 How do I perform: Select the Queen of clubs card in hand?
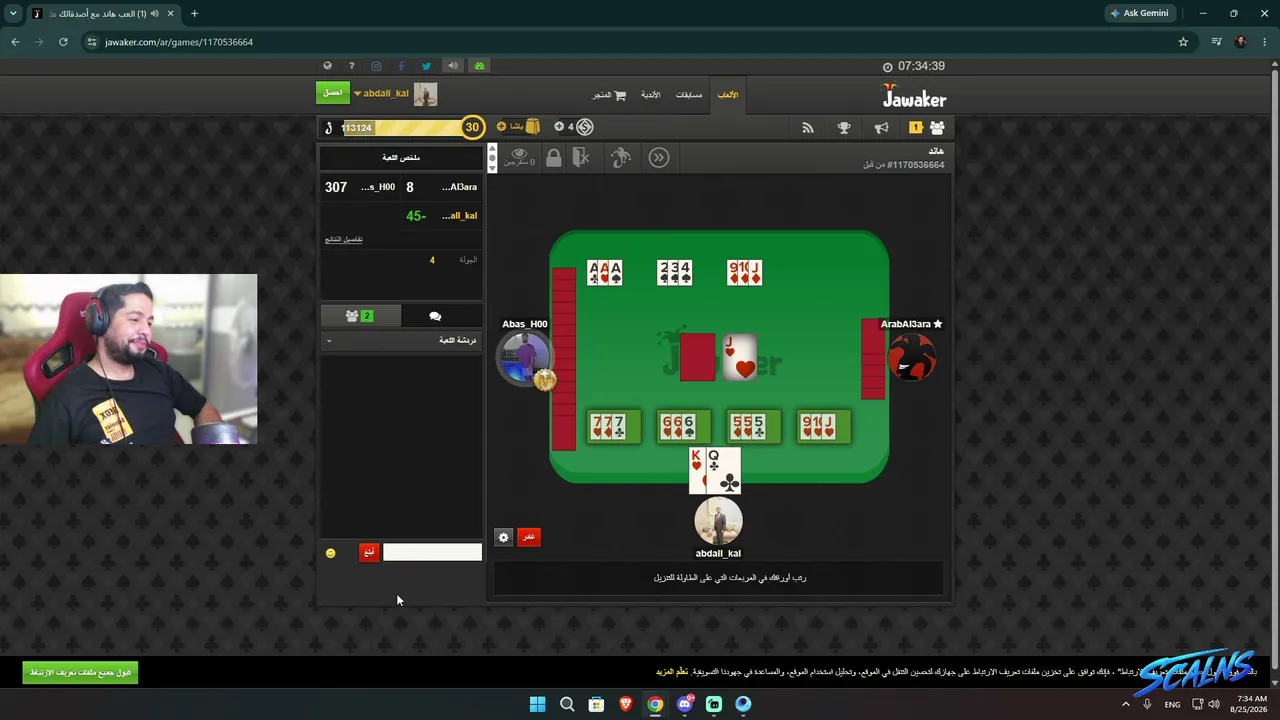(724, 471)
